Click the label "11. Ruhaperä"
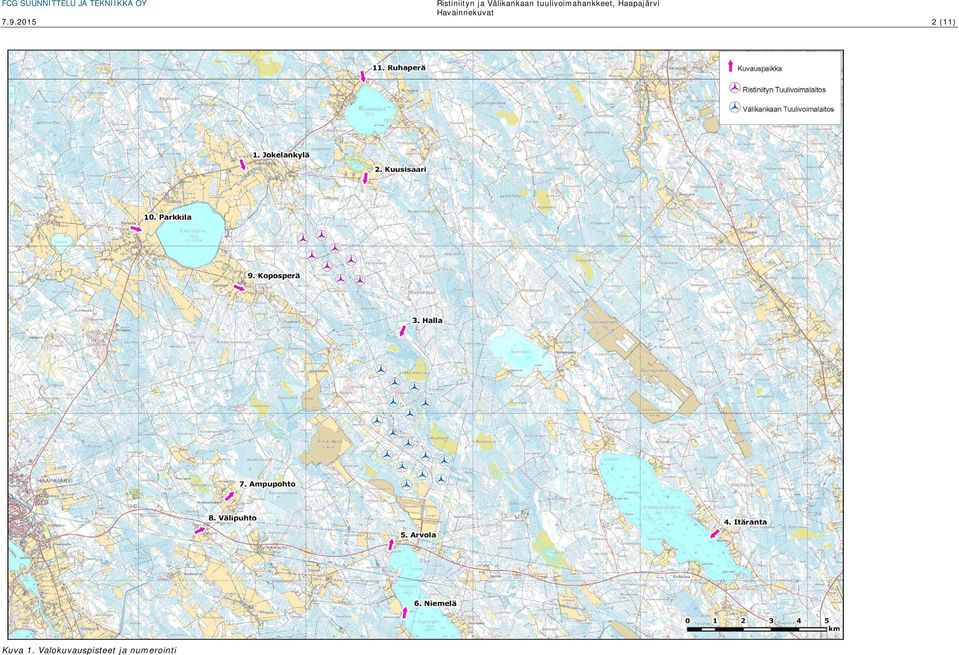This screenshot has width=959, height=655. pyautogui.click(x=399, y=67)
